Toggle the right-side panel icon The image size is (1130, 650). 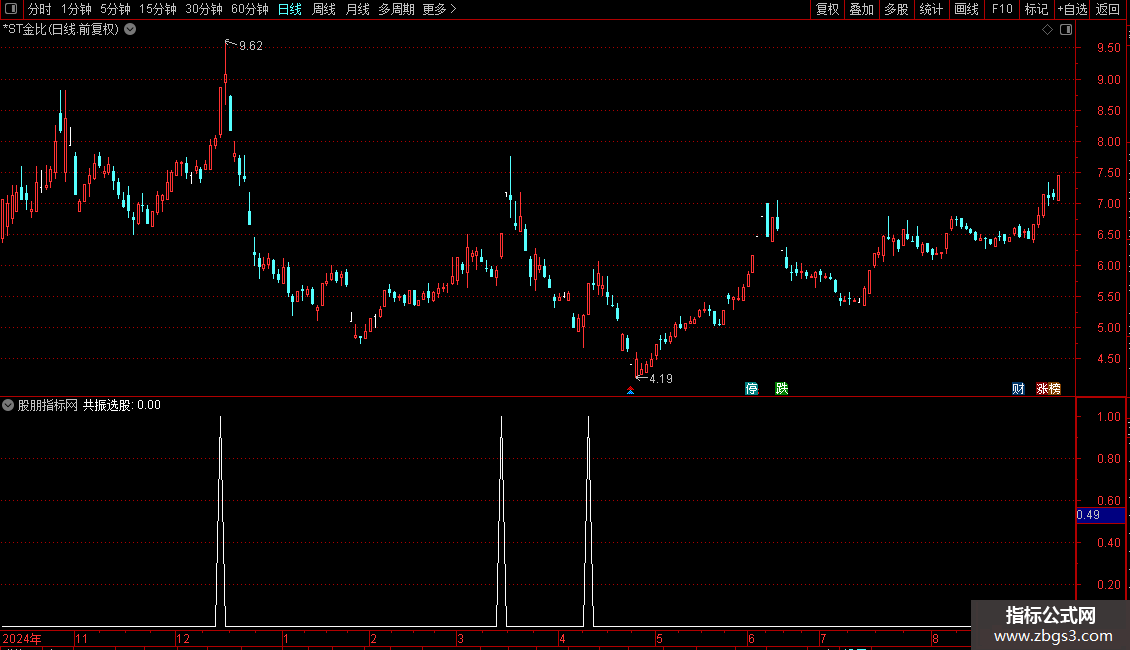pos(1066,30)
